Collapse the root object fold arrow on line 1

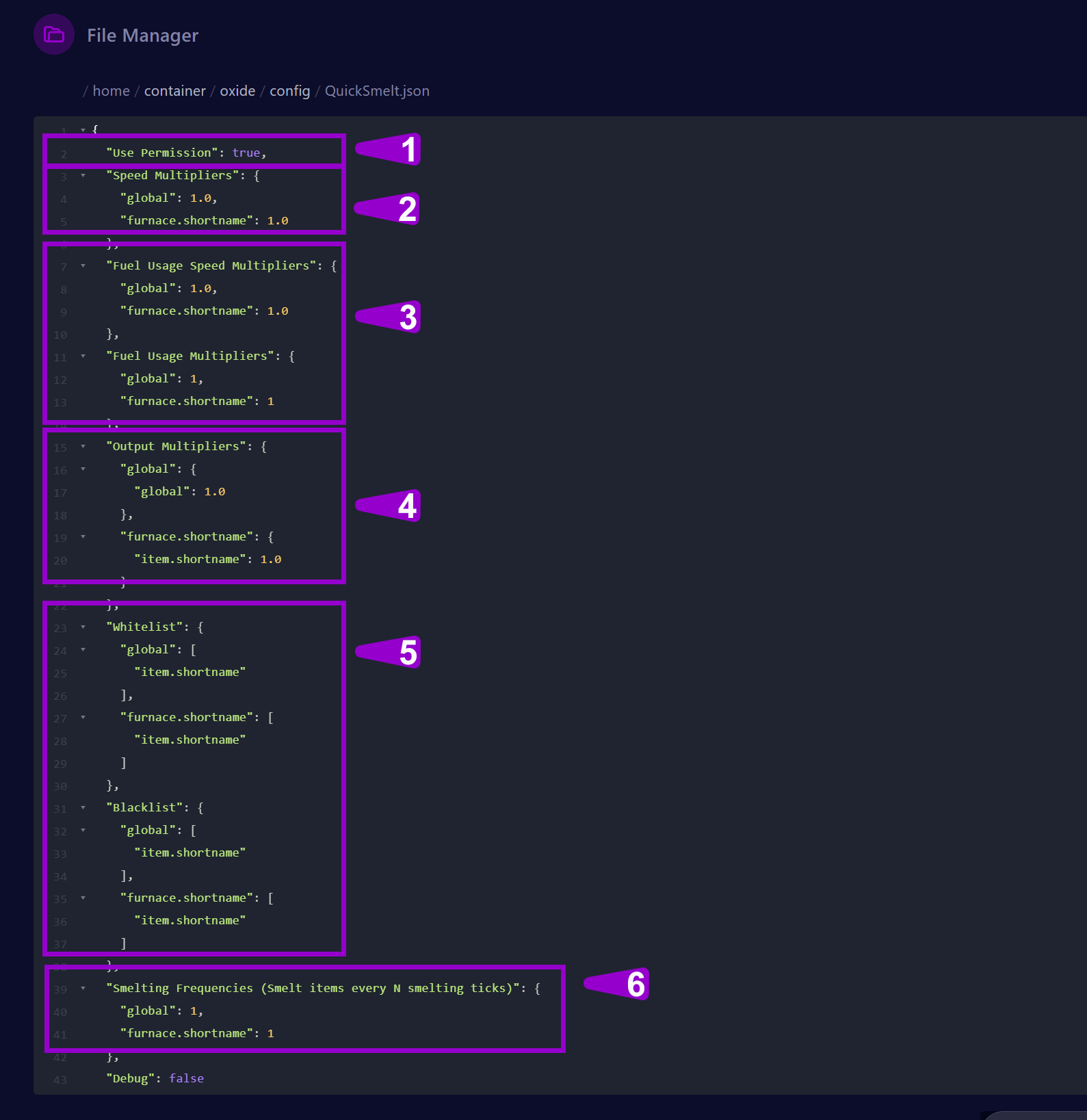[83, 129]
